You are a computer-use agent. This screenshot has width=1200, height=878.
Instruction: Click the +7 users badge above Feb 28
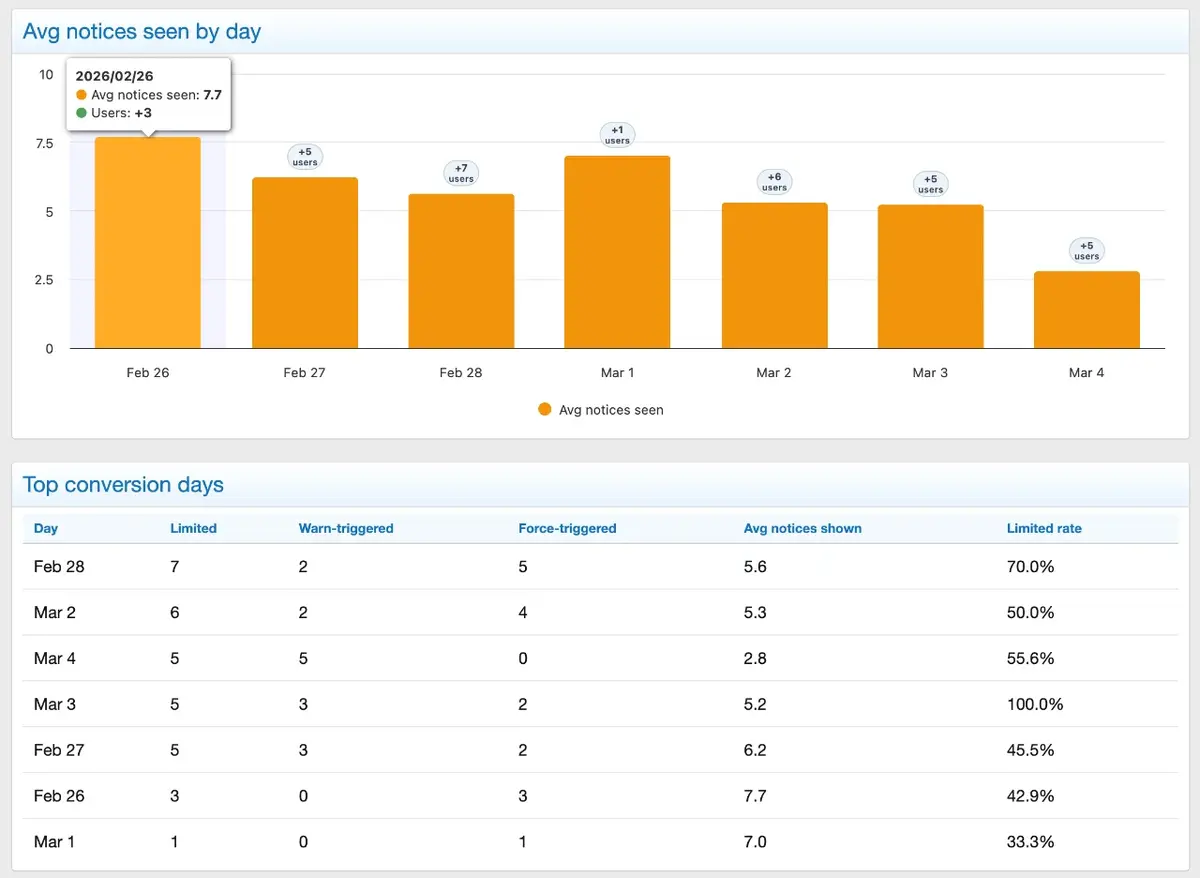pyautogui.click(x=461, y=173)
